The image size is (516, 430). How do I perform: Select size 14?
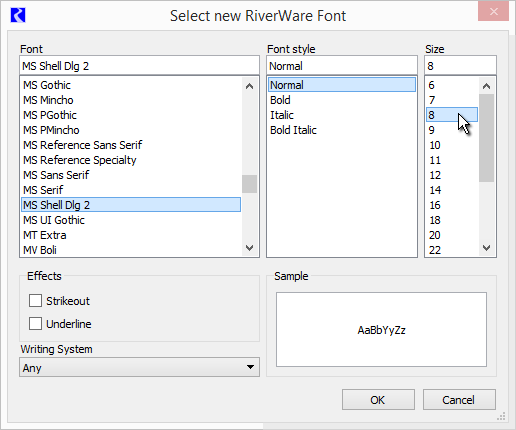(x=452, y=190)
